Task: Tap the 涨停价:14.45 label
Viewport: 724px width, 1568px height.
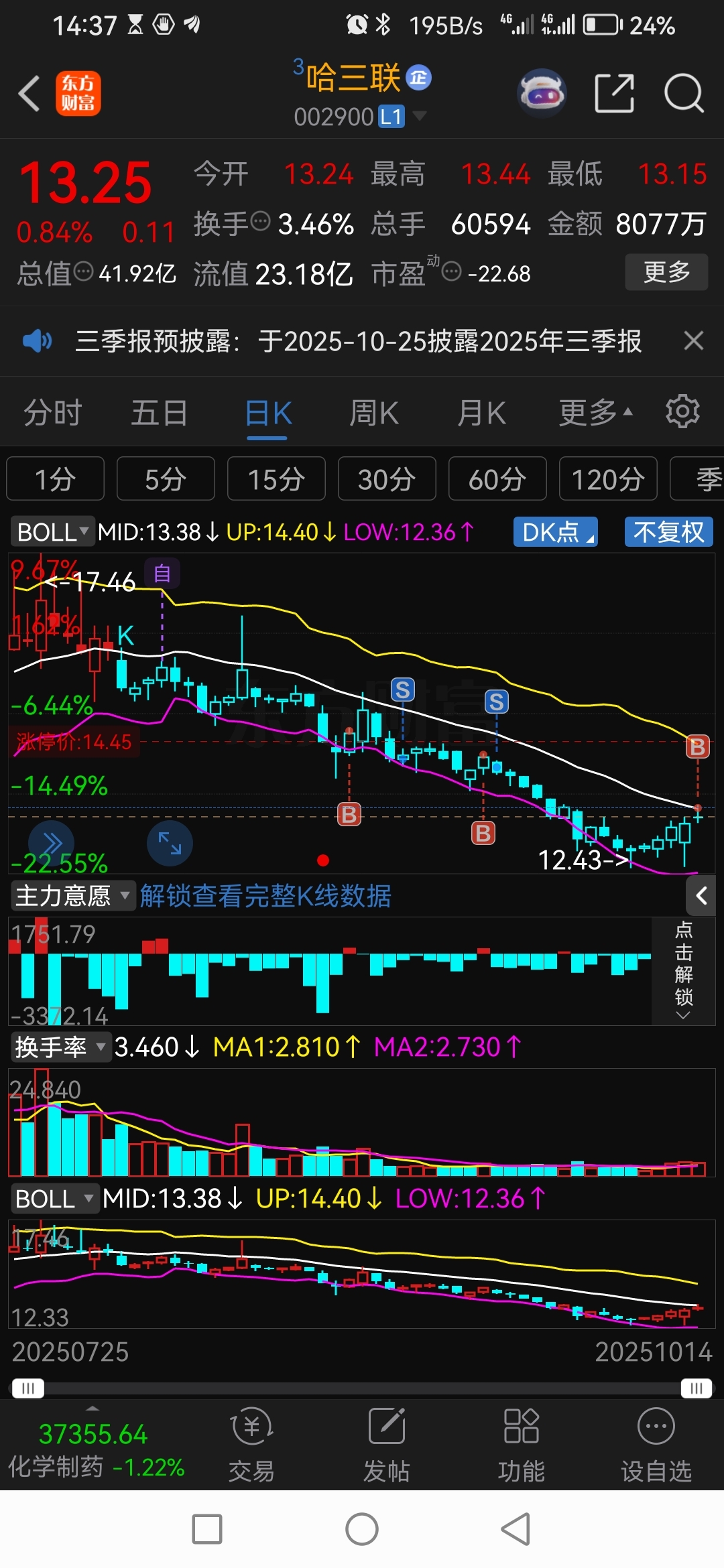Action: coord(74,742)
